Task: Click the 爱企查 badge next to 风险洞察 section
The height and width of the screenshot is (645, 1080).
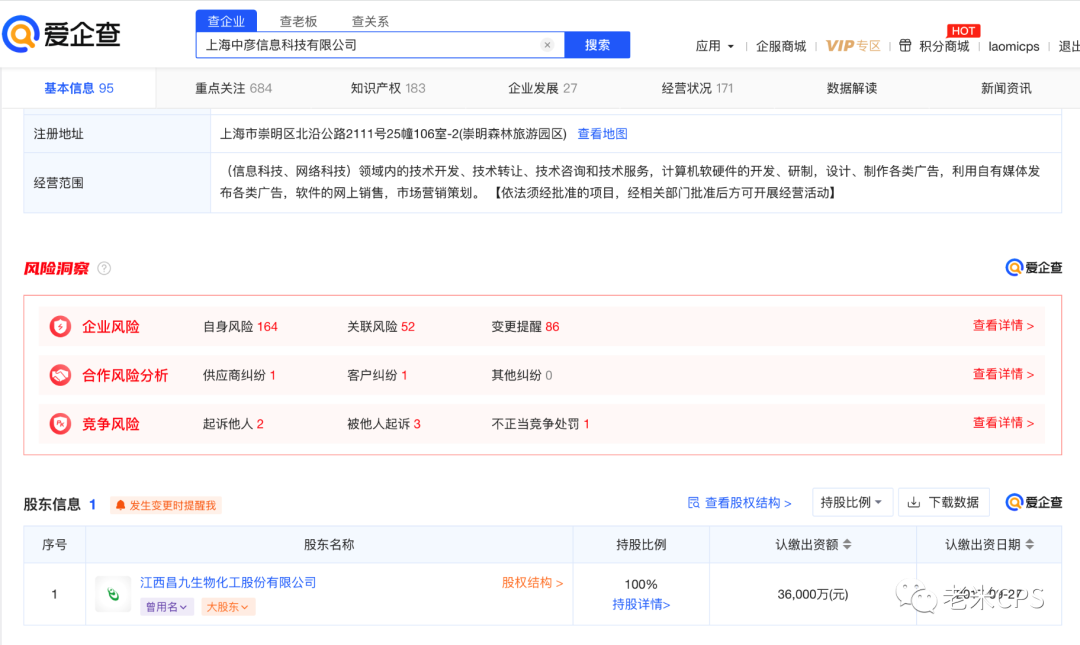Action: (x=1034, y=267)
